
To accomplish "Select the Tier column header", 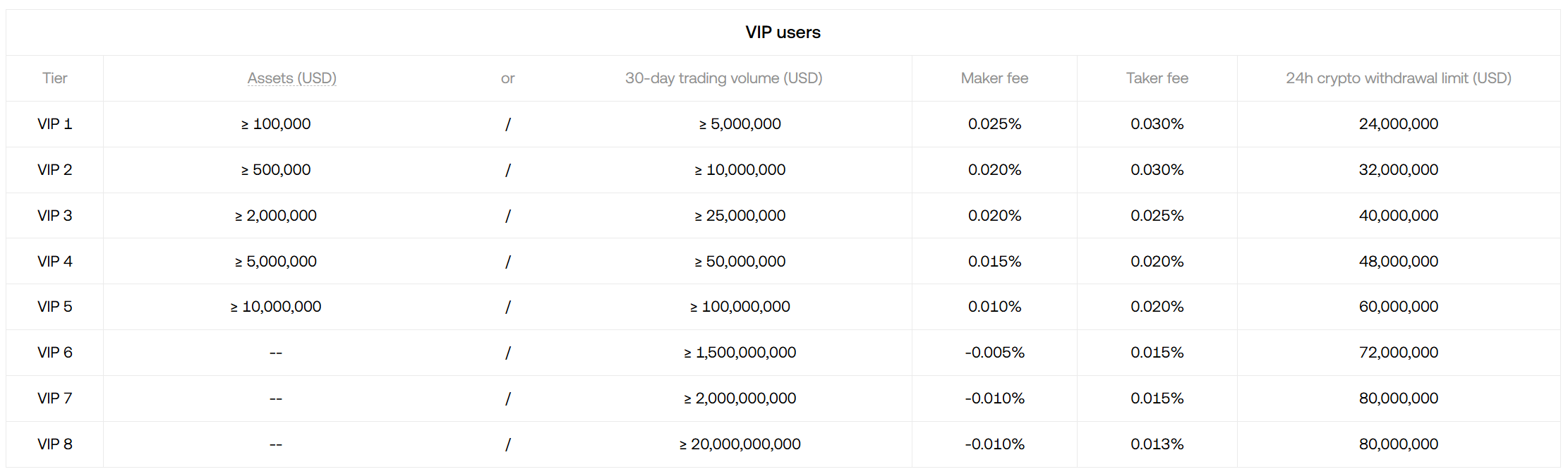I will pyautogui.click(x=54, y=78).
